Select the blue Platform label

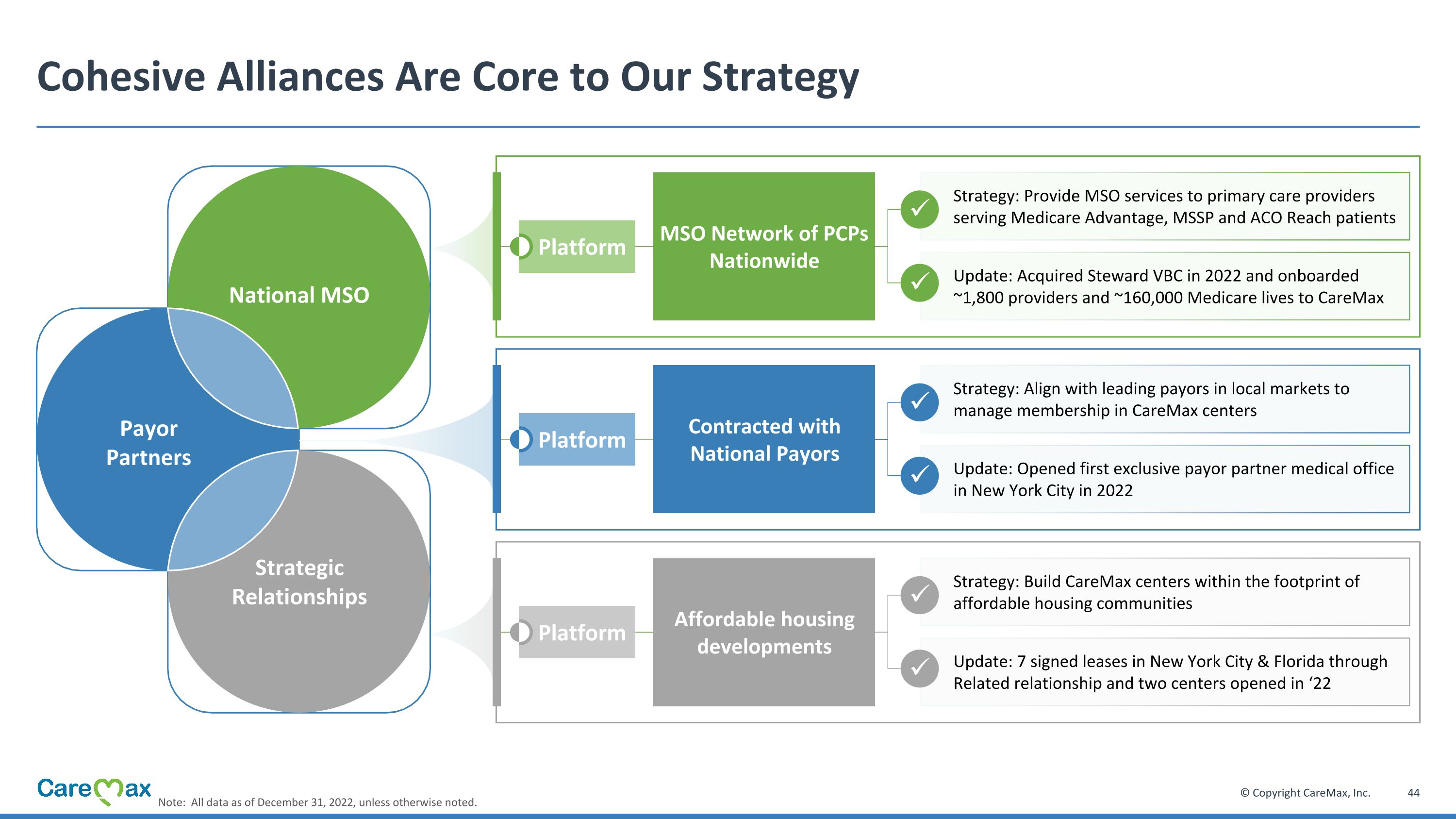click(x=577, y=439)
